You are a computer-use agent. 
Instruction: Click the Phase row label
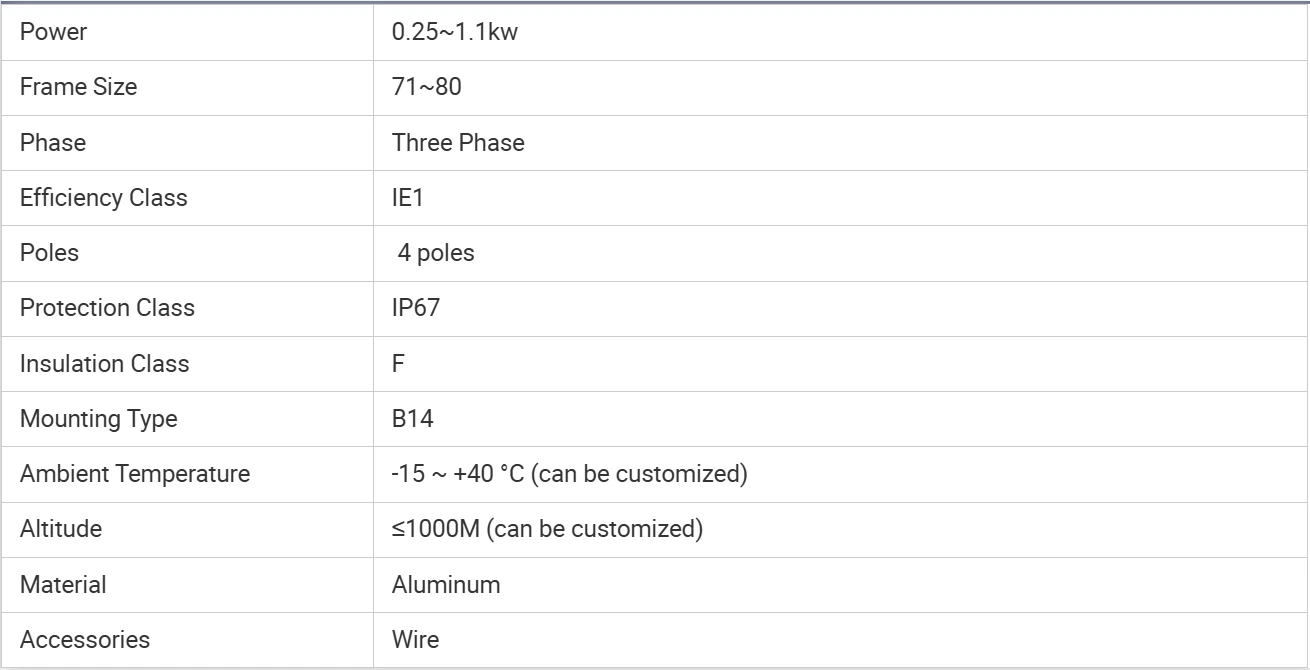pos(53,143)
